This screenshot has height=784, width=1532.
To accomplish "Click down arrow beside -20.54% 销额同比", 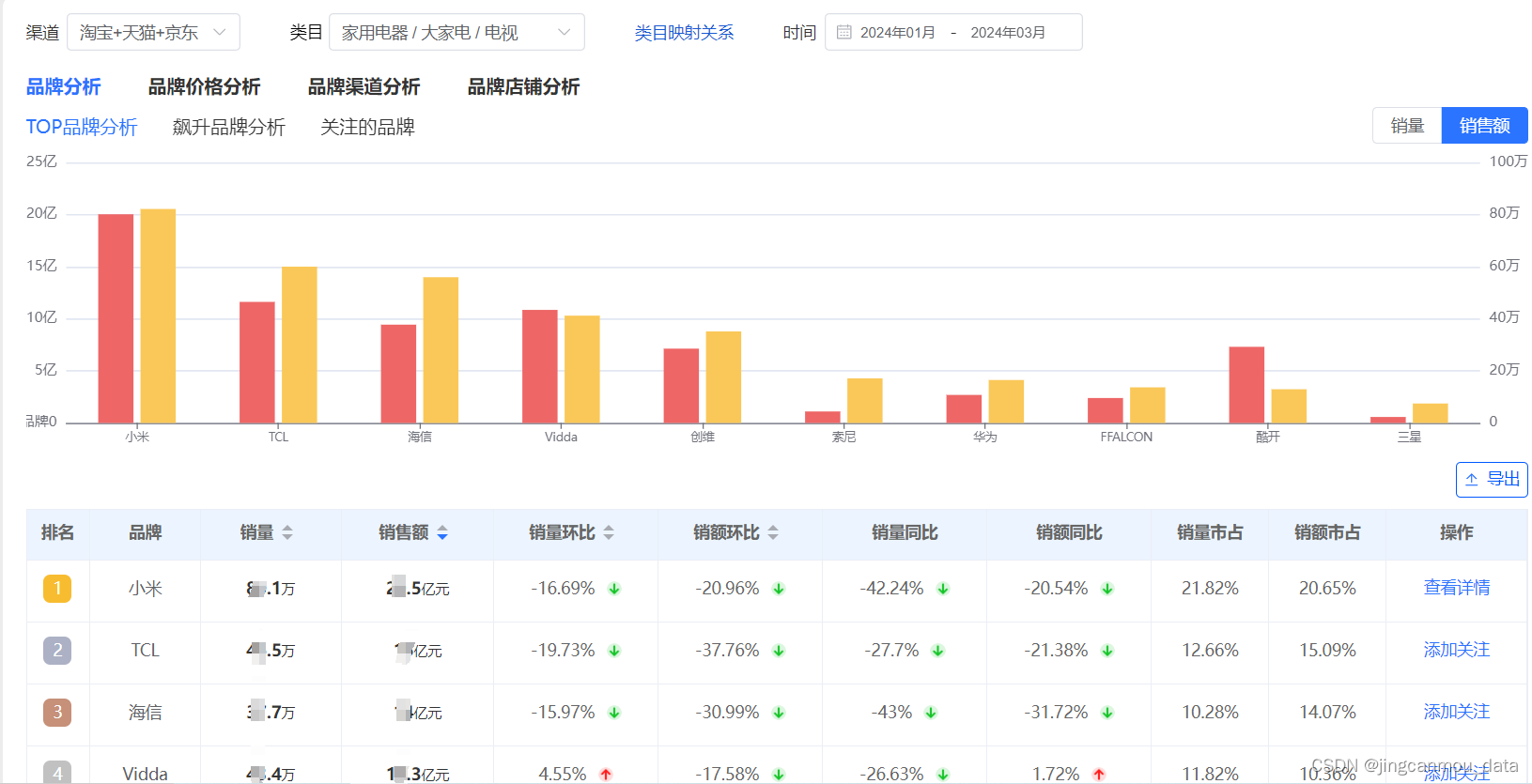I will 1107,589.
